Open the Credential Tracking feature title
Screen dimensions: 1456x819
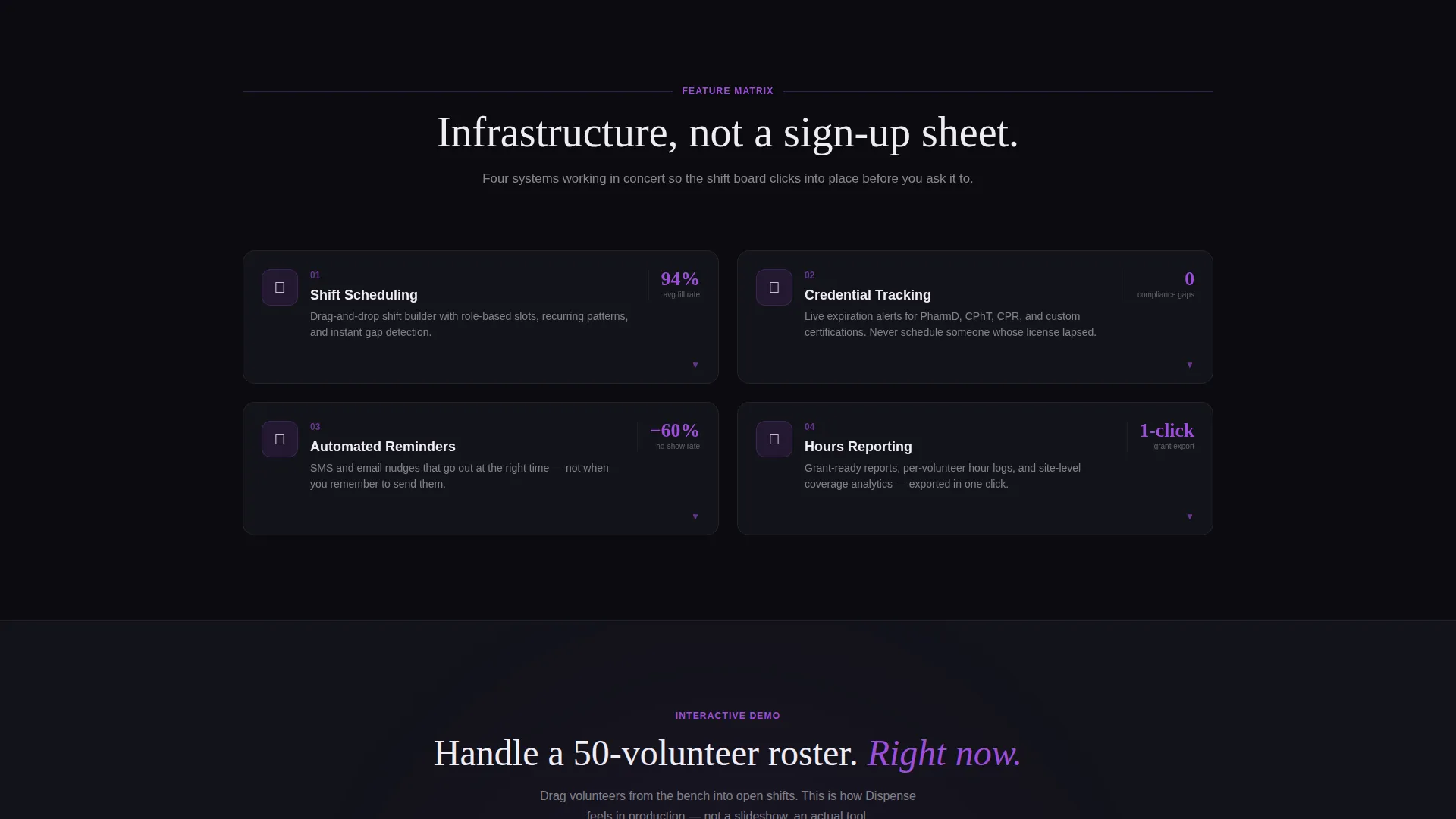coord(868,295)
